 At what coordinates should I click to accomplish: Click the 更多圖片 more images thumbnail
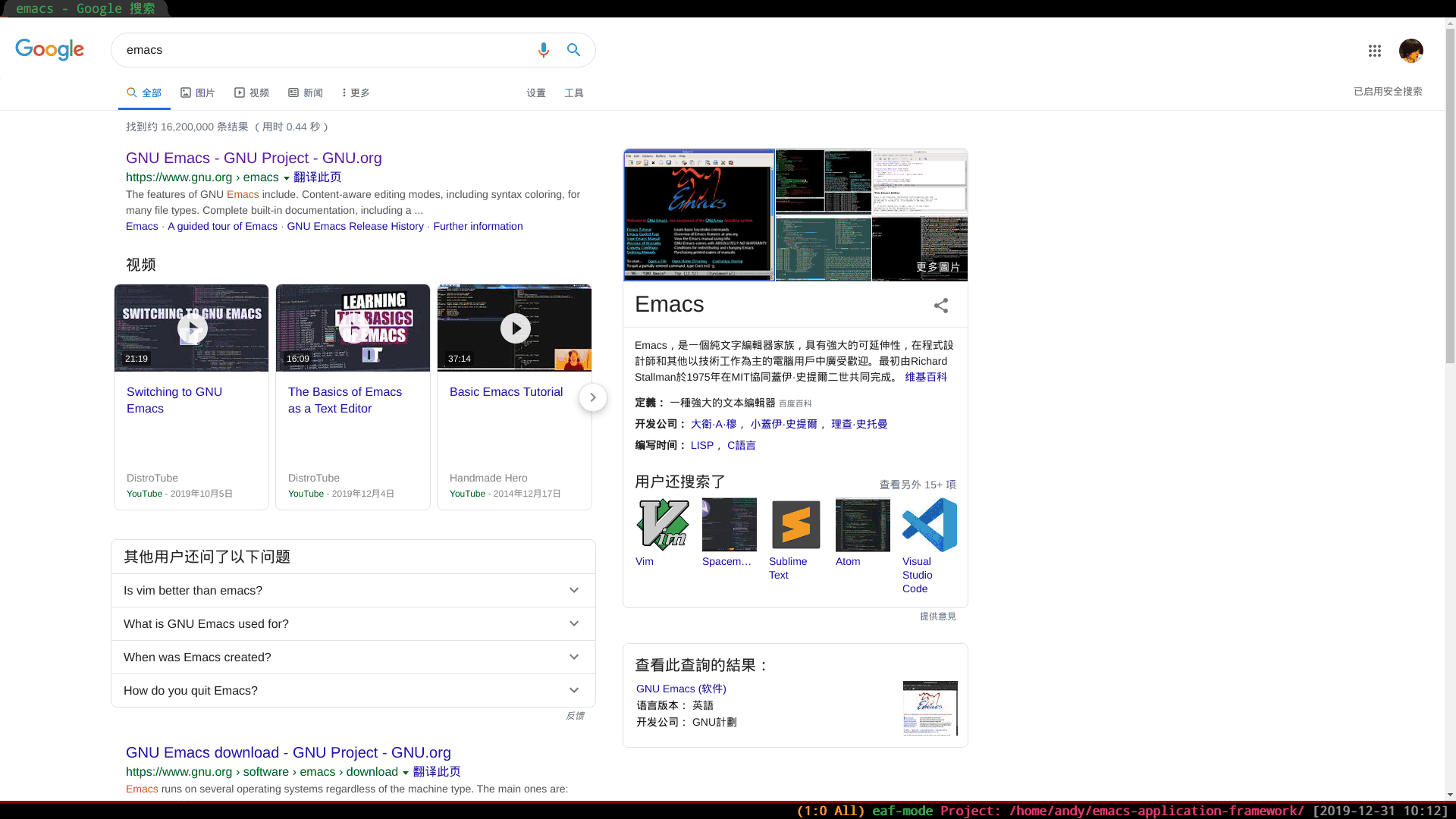[920, 250]
